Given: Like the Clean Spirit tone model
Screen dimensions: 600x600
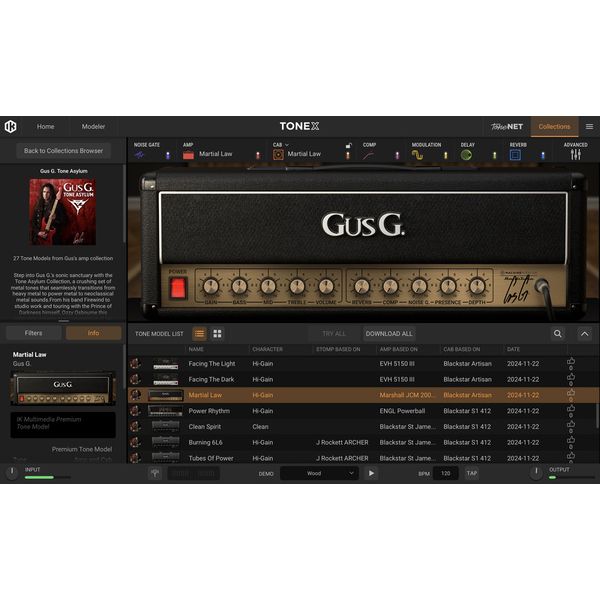Looking at the screenshot, I should 571,426.
